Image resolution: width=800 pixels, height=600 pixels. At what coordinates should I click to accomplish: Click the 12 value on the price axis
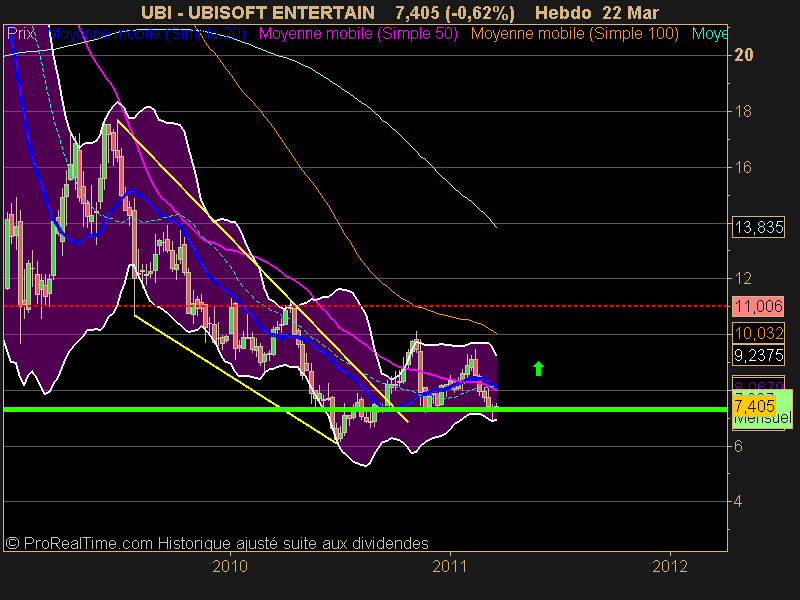(743, 279)
